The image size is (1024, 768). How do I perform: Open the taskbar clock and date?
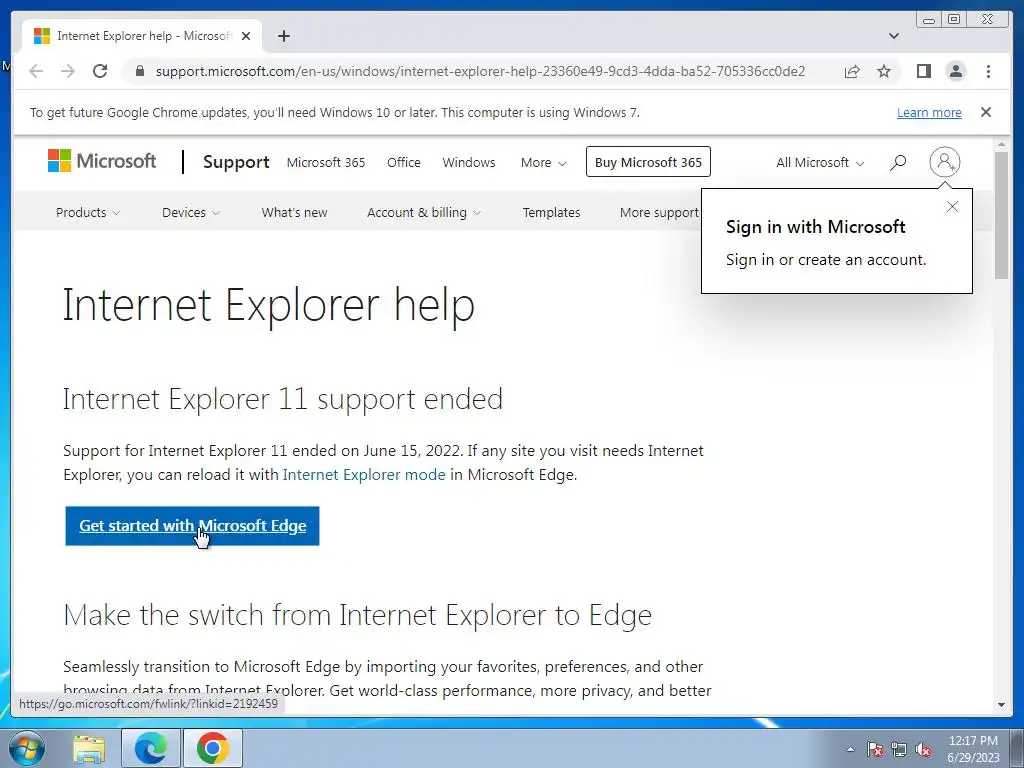coord(973,749)
